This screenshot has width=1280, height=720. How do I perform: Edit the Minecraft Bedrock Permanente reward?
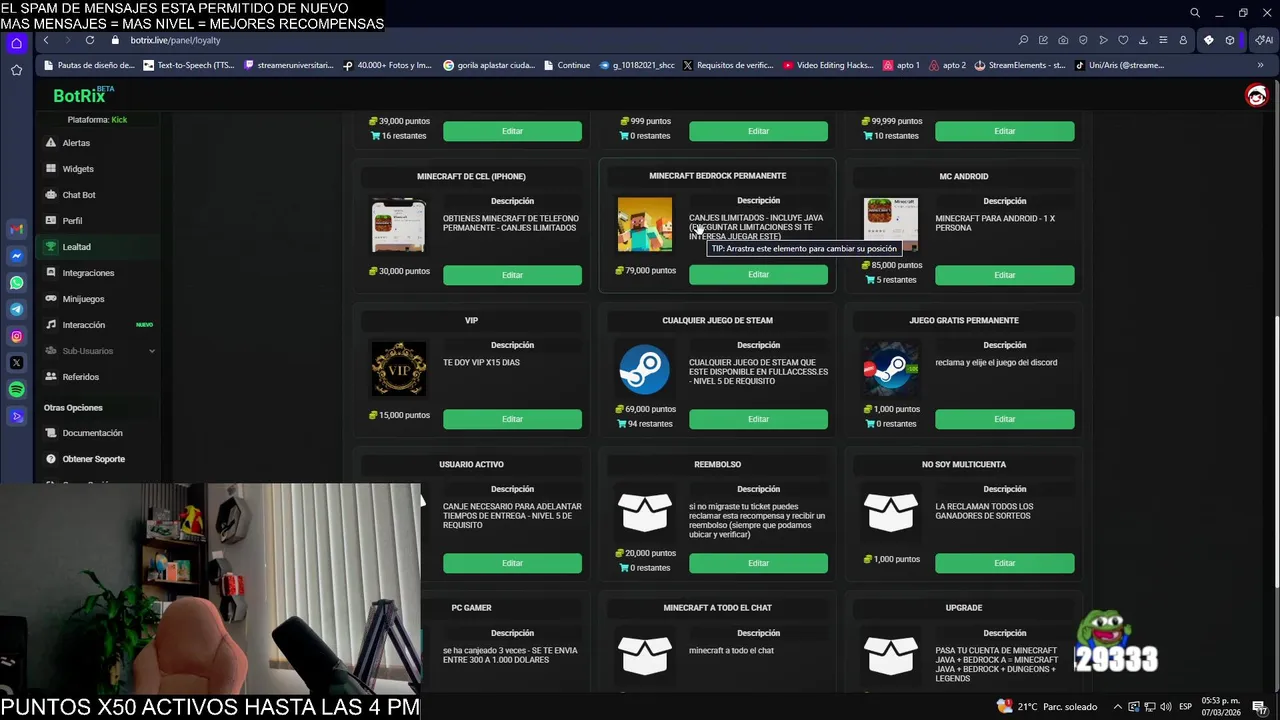click(758, 275)
